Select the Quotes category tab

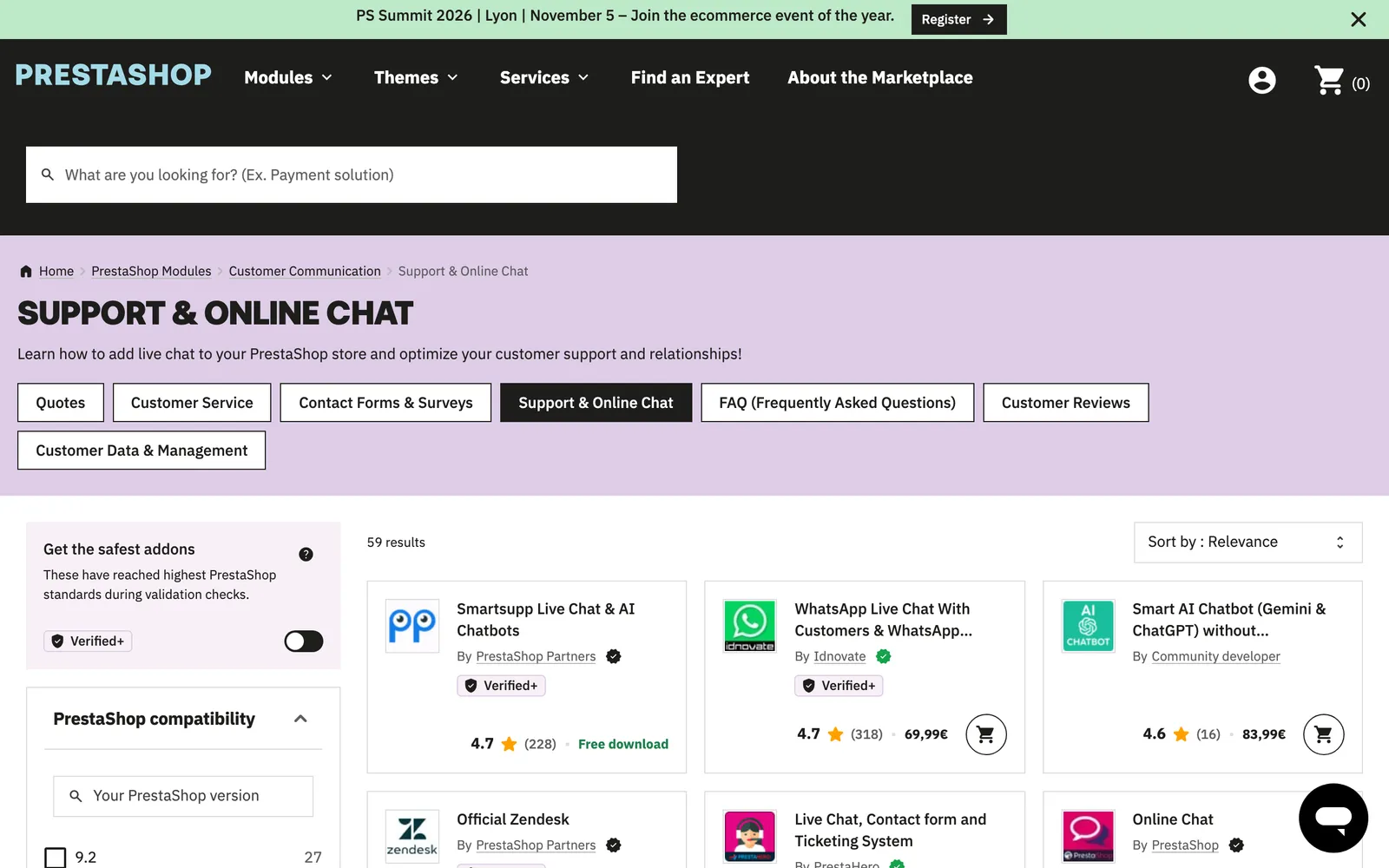click(x=61, y=403)
